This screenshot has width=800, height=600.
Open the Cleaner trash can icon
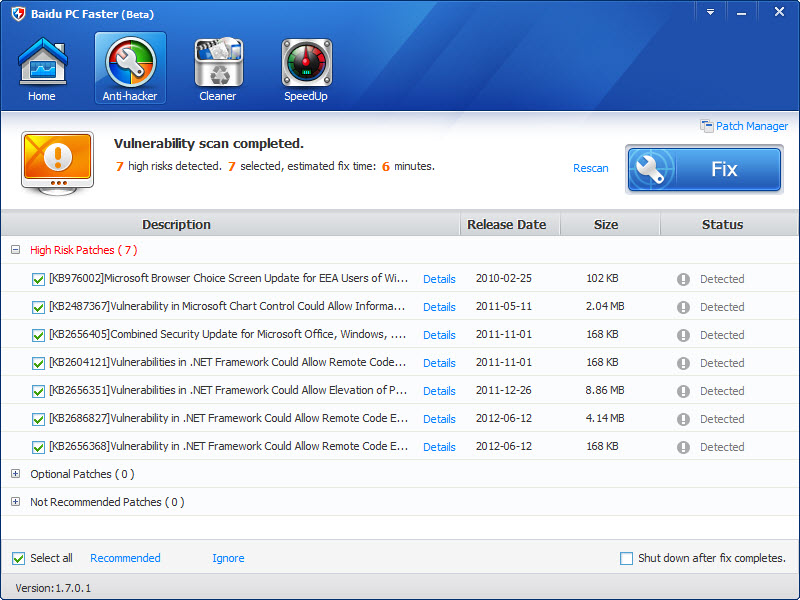pyautogui.click(x=218, y=62)
